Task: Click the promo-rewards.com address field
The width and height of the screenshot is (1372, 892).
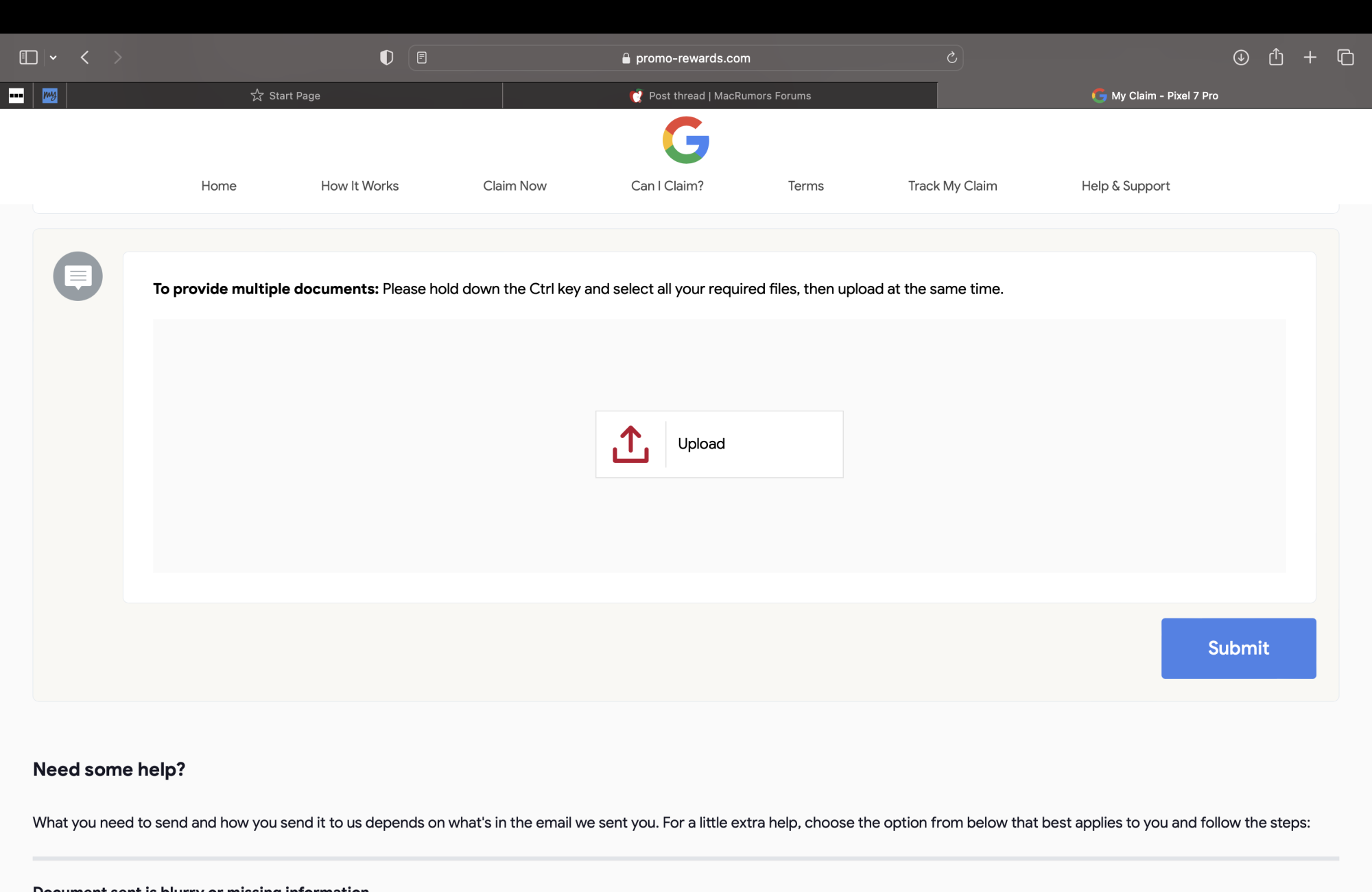Action: [686, 58]
